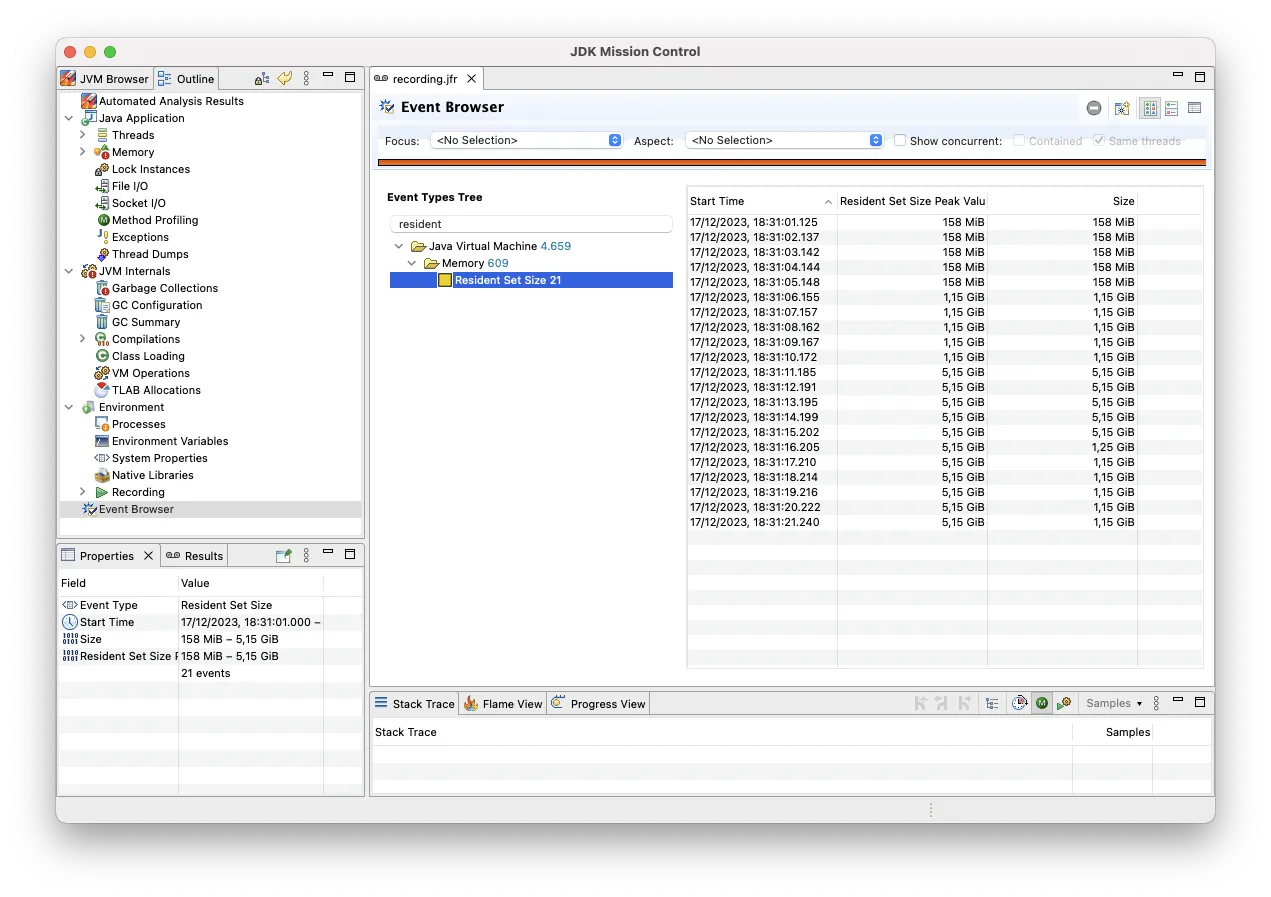This screenshot has height=897, width=1271.
Task: Open the System Properties page
Action: 159,458
